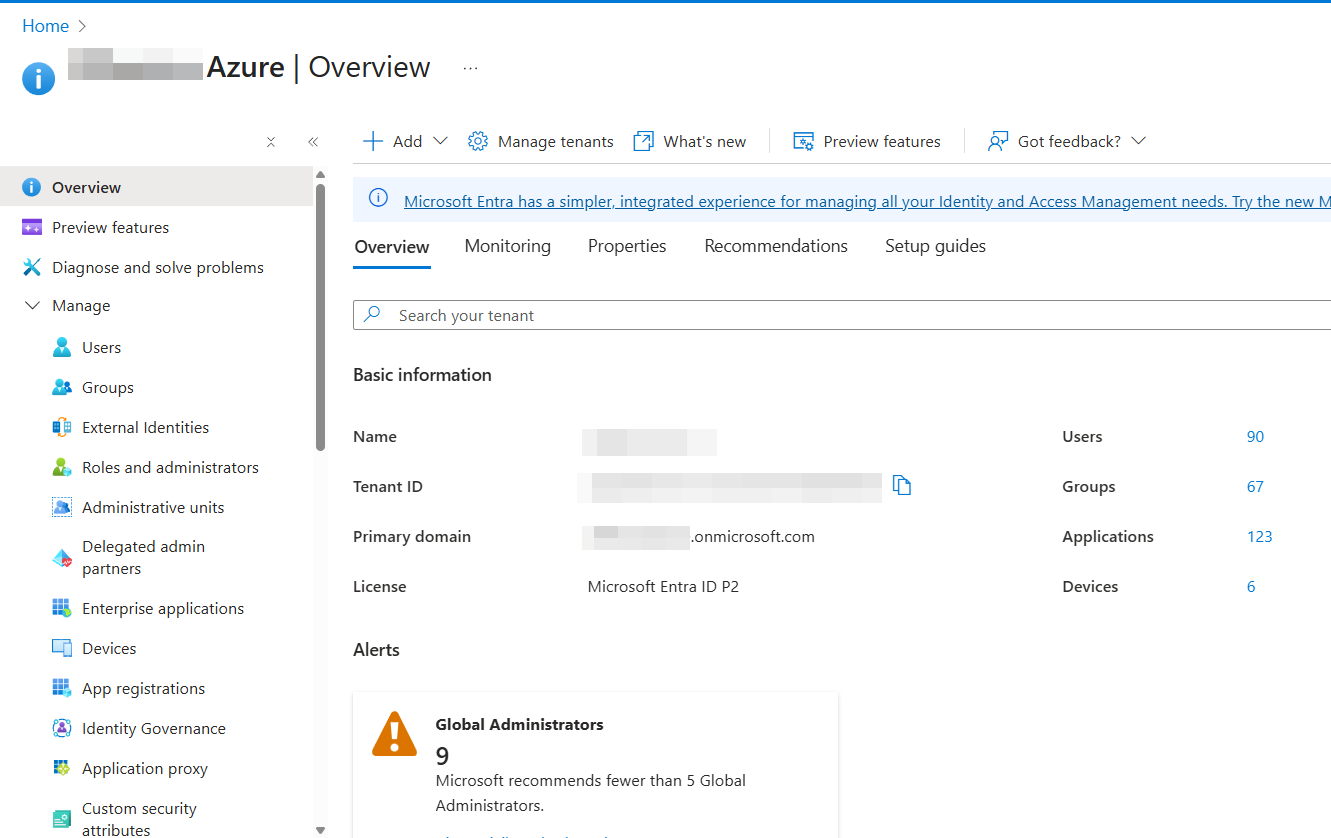Select Administrative units in sidebar
The height and width of the screenshot is (838, 1331).
[153, 507]
